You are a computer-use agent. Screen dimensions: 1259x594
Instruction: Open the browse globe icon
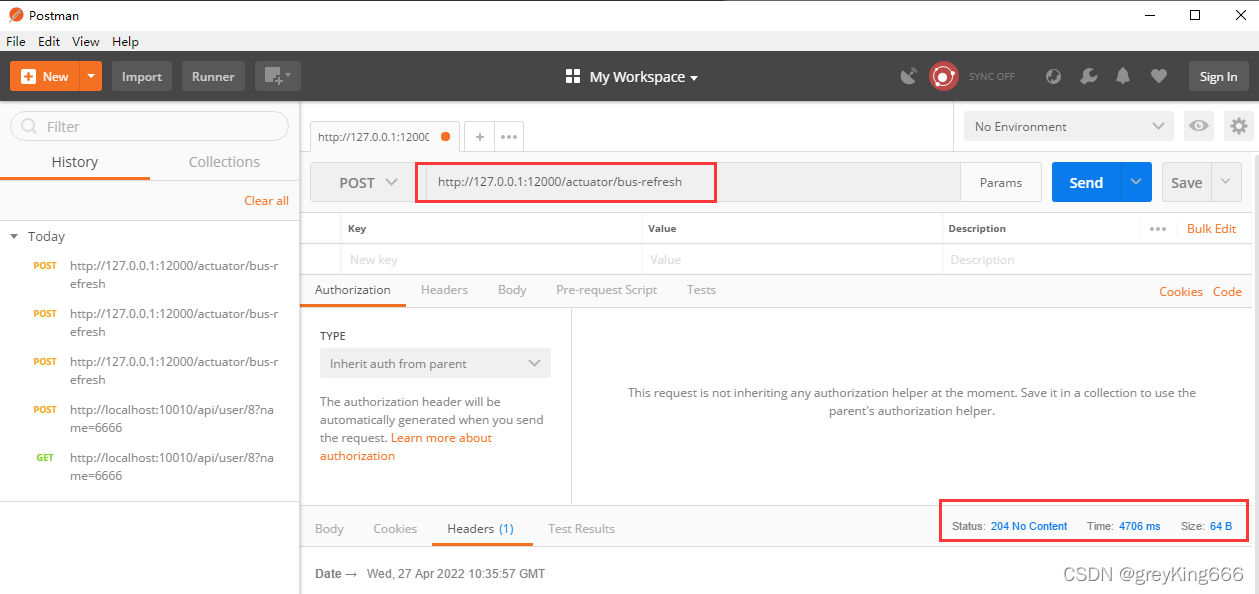coord(1053,76)
